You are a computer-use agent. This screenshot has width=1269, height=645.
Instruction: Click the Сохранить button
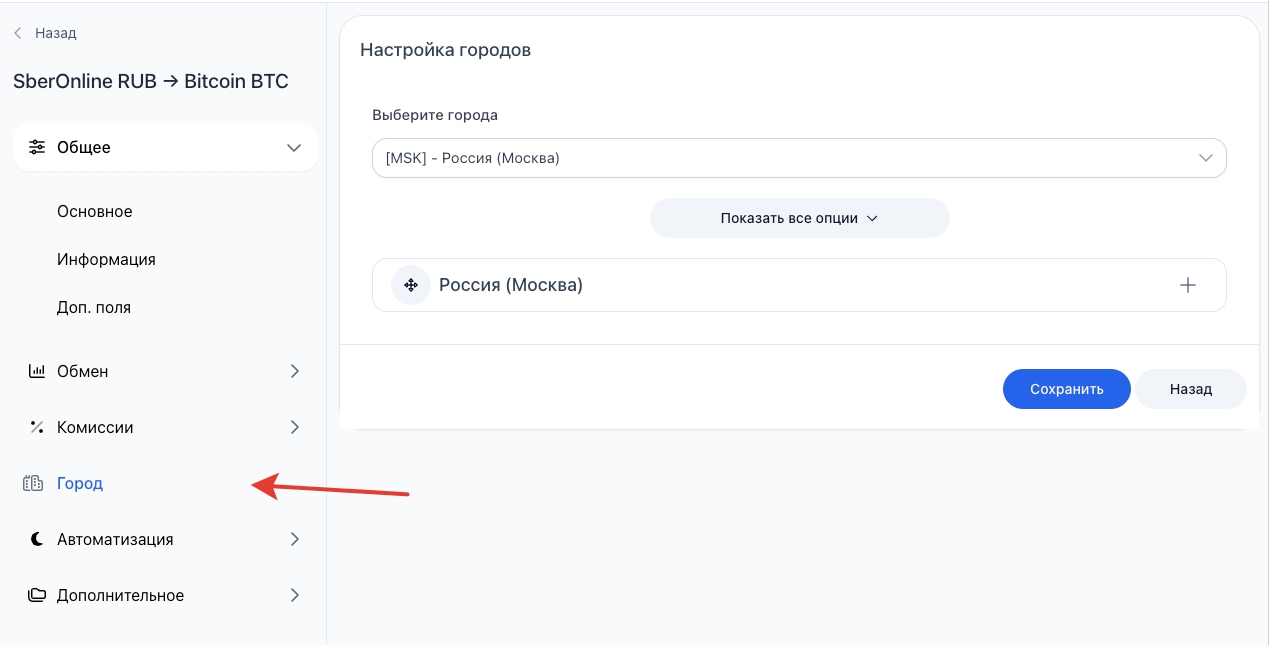[x=1066, y=389]
